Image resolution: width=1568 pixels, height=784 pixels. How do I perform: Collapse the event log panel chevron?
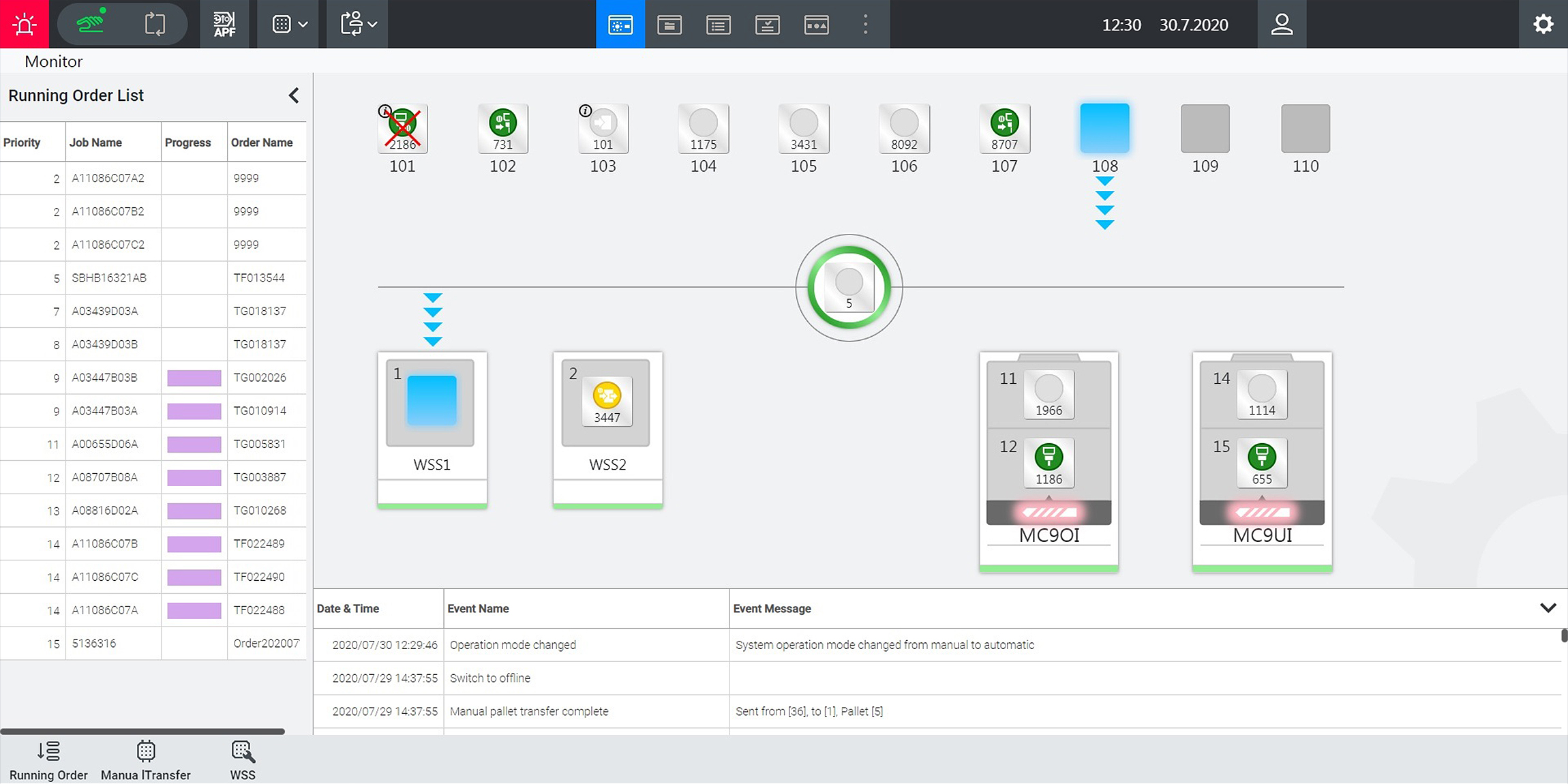[x=1548, y=607]
